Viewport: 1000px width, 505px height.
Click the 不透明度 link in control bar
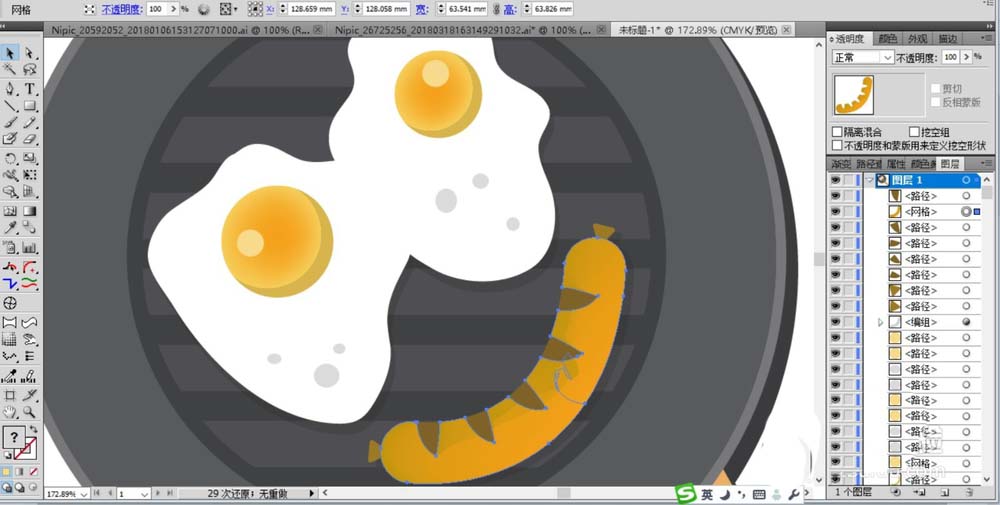(122, 10)
